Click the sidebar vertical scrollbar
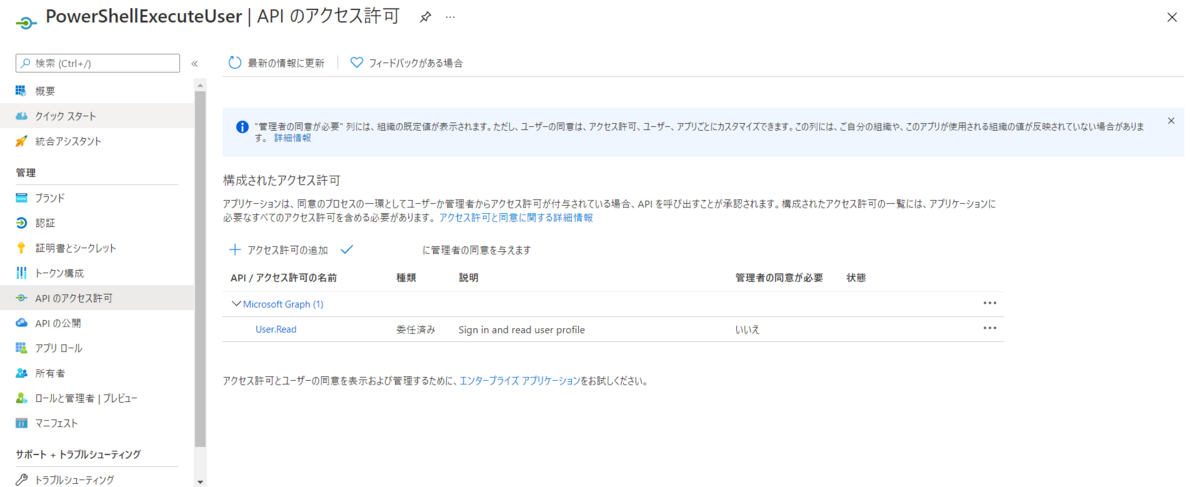This screenshot has height=487, width=1200. pyautogui.click(x=200, y=268)
